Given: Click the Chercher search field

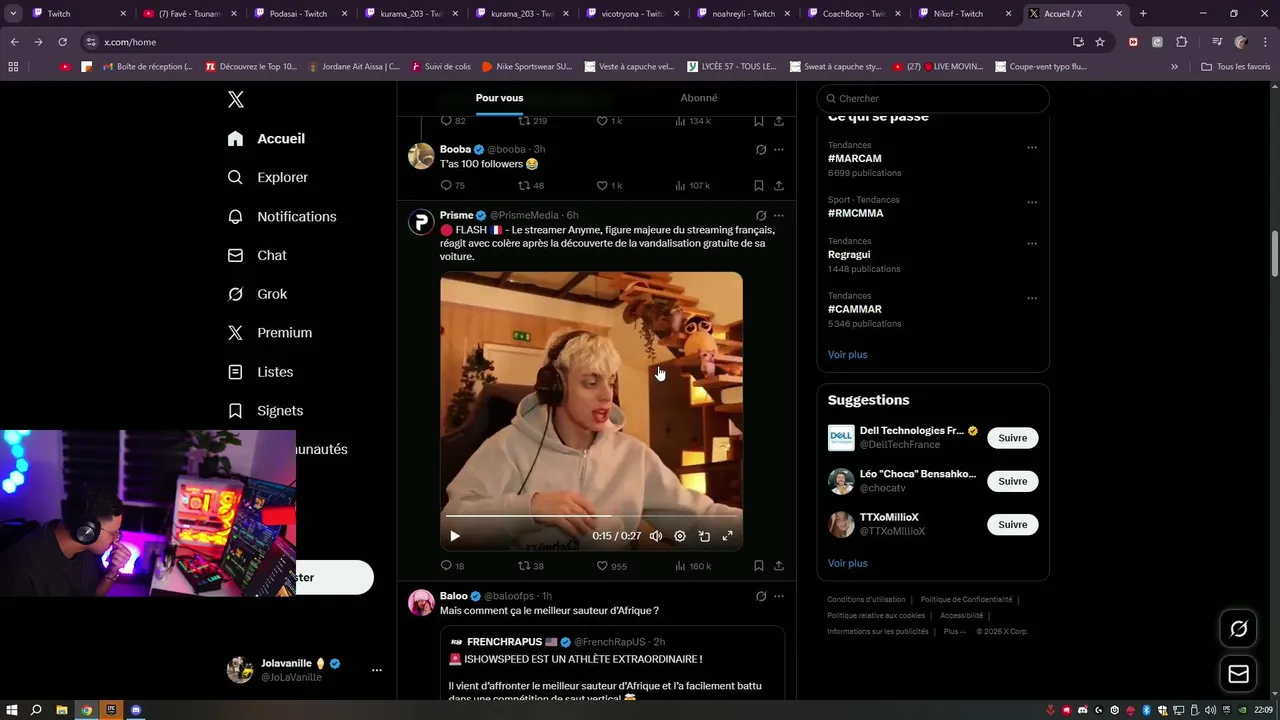Looking at the screenshot, I should [933, 98].
